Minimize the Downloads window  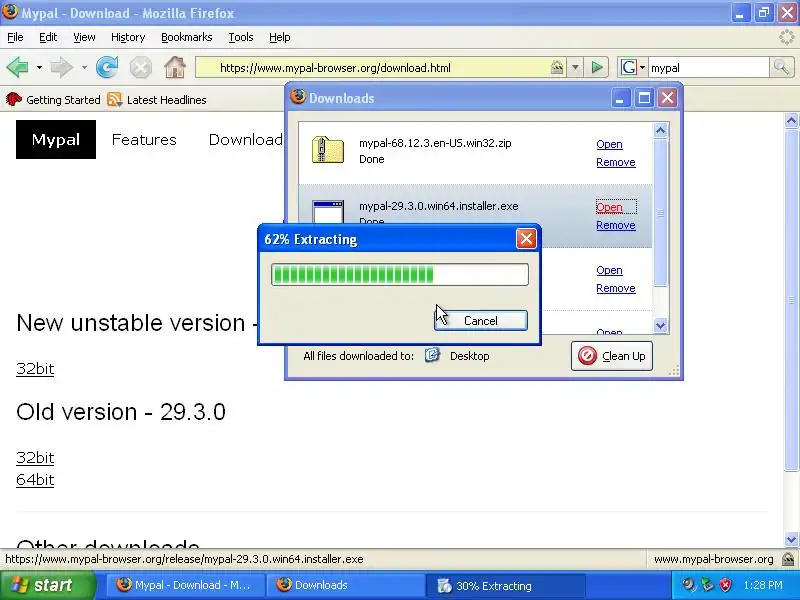click(620, 97)
